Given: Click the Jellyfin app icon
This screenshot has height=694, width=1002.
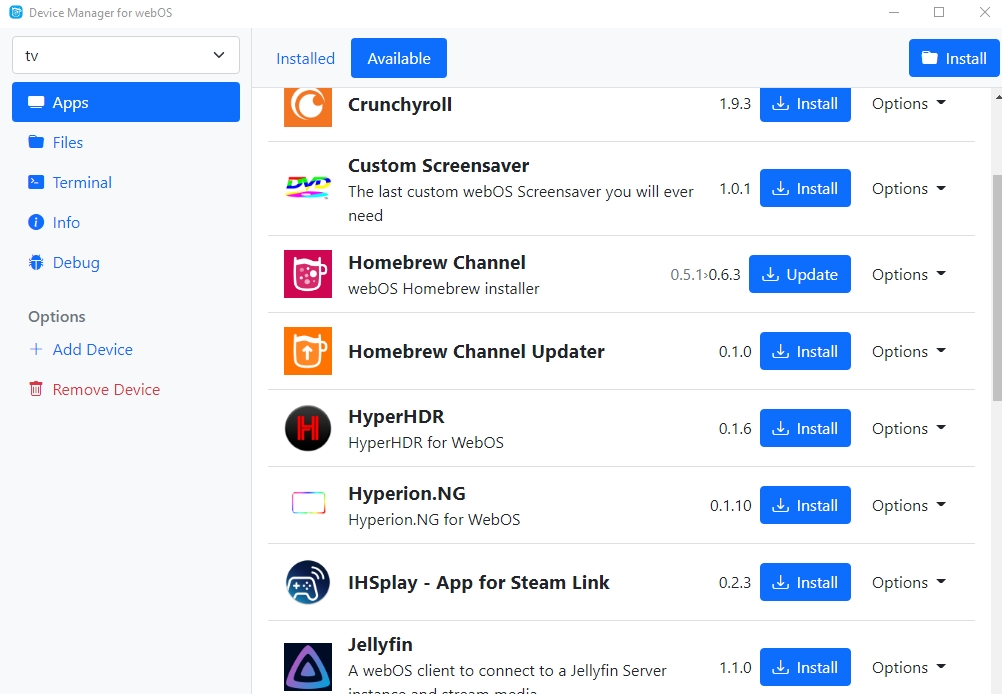Looking at the screenshot, I should (307, 666).
